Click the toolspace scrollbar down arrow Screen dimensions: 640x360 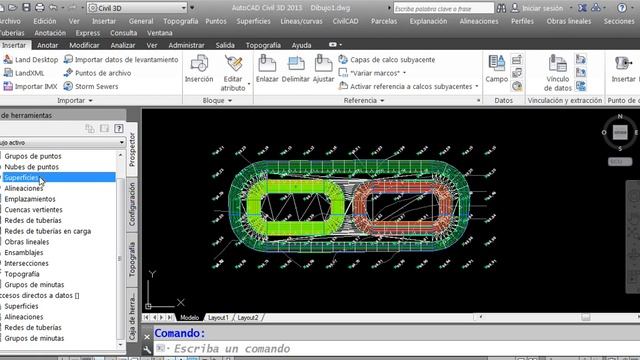click(120, 345)
